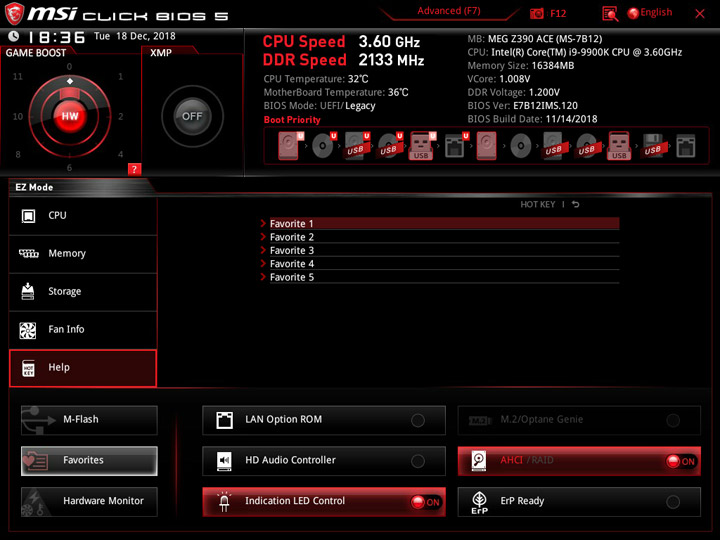
Task: Click the fan icon for Fan Info
Action: [x=28, y=330]
